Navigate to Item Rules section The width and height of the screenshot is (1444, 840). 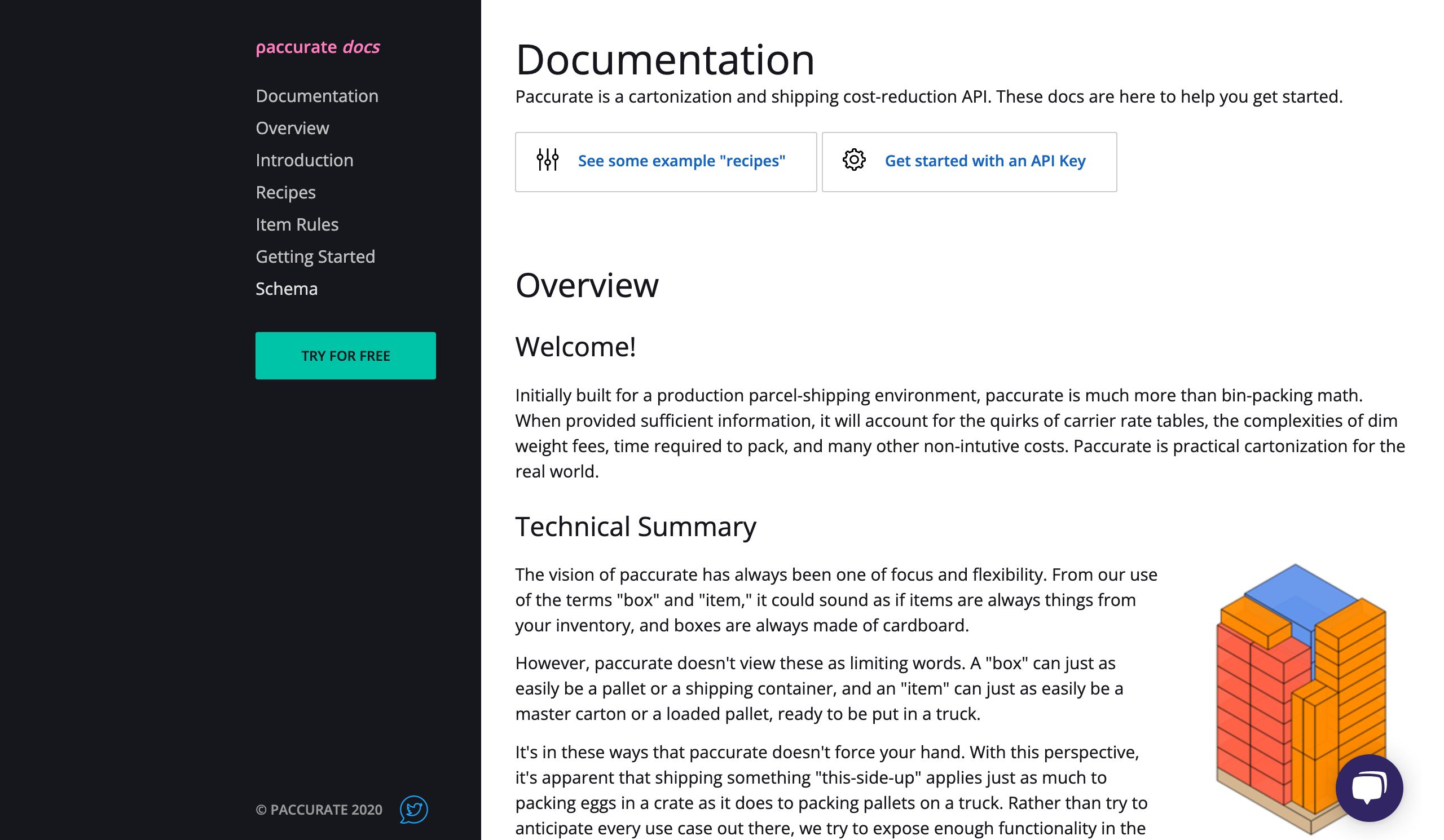[x=297, y=224]
